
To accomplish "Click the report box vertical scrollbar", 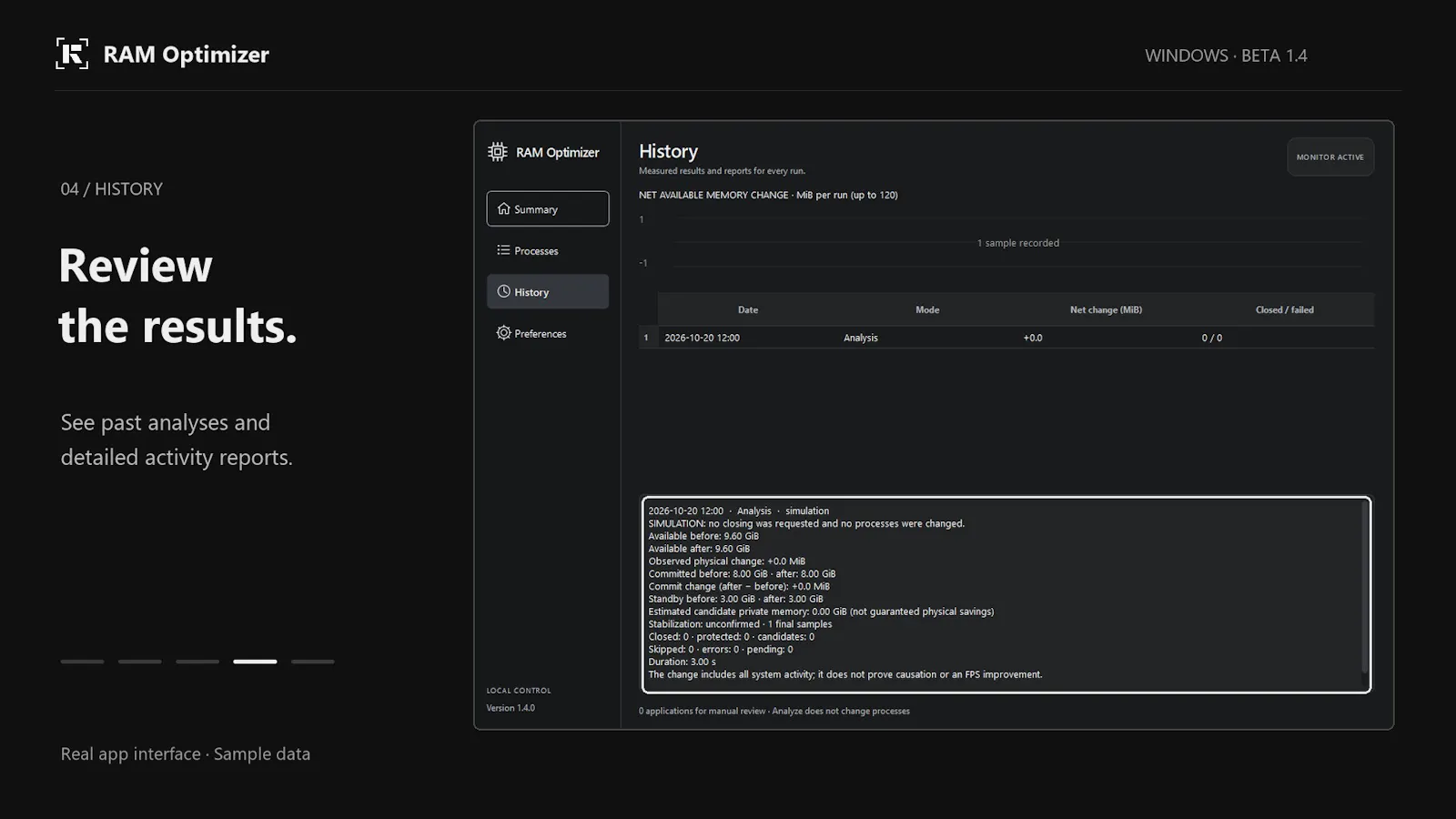I will (1364, 589).
